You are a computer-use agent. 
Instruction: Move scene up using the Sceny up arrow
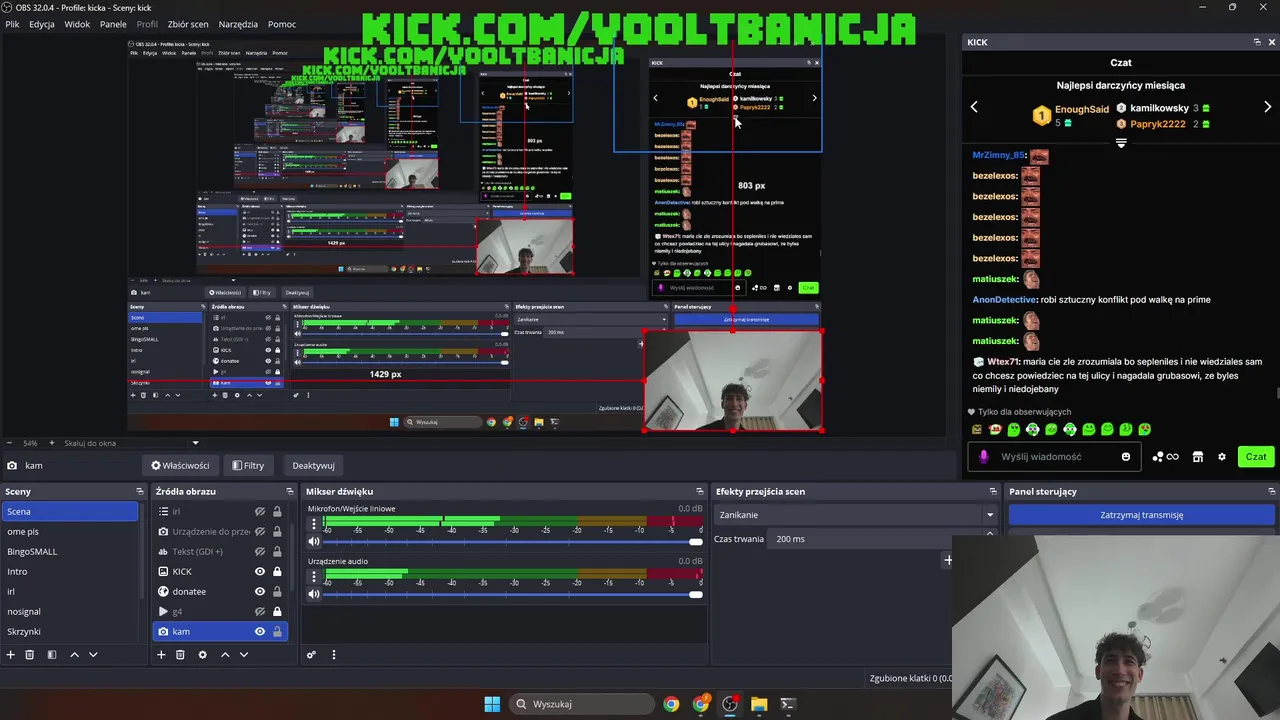pyautogui.click(x=74, y=655)
